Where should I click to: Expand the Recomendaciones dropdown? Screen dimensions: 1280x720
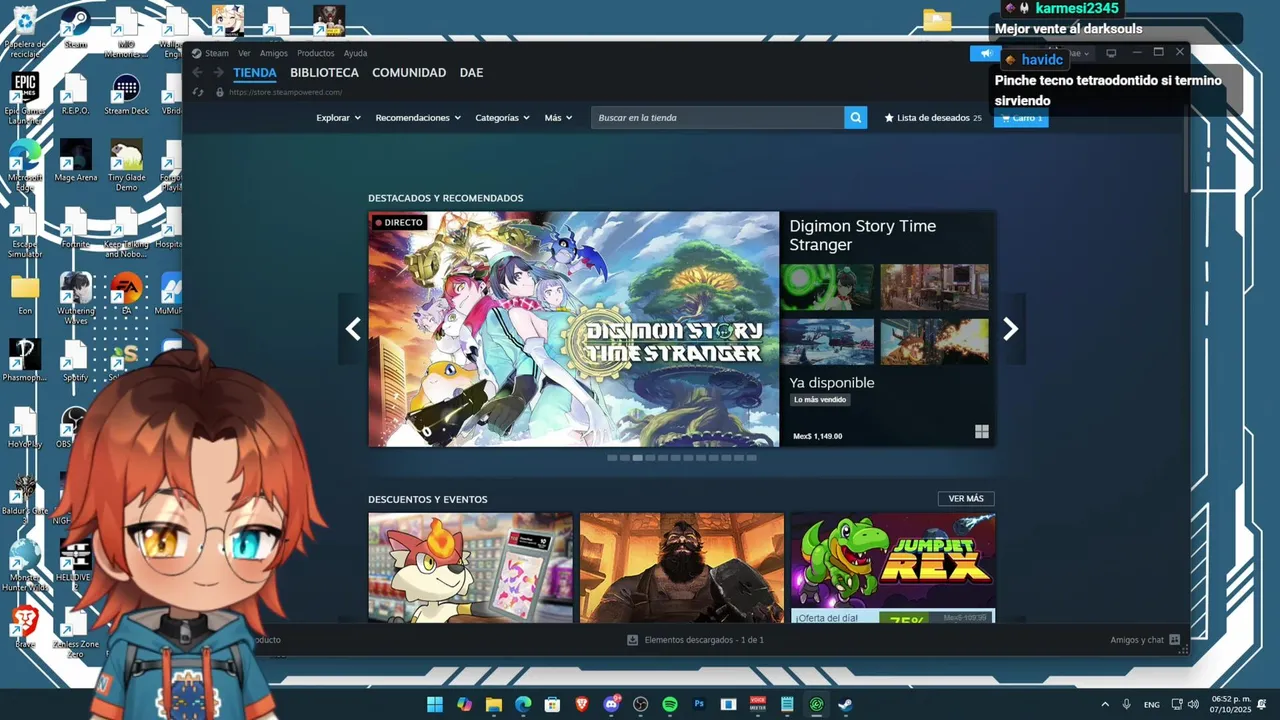tap(418, 118)
